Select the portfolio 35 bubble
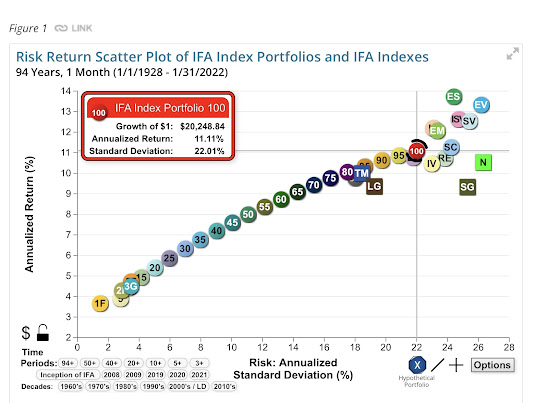The height and width of the screenshot is (403, 535). pyautogui.click(x=200, y=240)
